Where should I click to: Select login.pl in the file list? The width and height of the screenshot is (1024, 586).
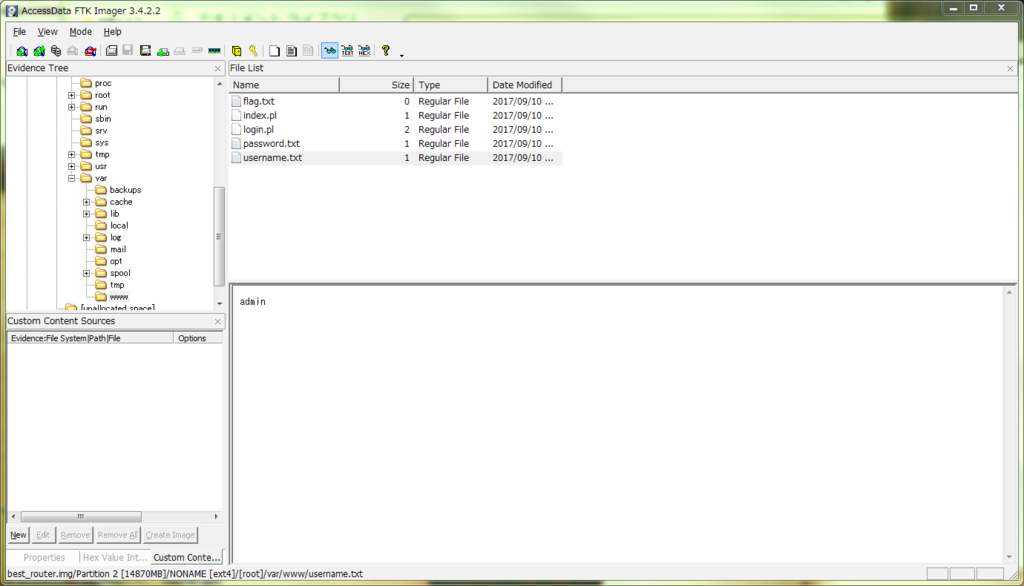click(x=258, y=129)
